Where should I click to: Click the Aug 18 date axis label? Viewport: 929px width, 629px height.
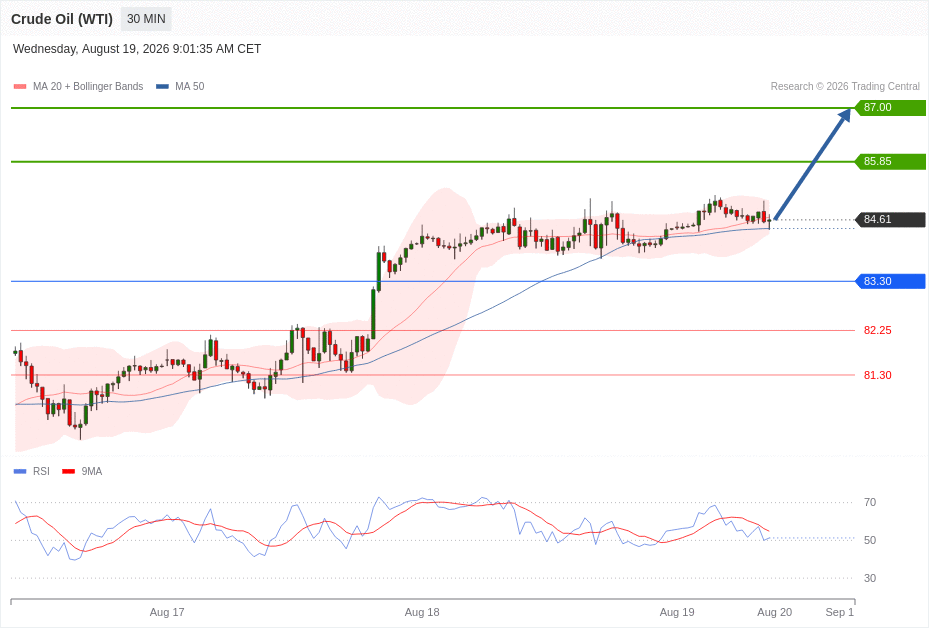[422, 612]
